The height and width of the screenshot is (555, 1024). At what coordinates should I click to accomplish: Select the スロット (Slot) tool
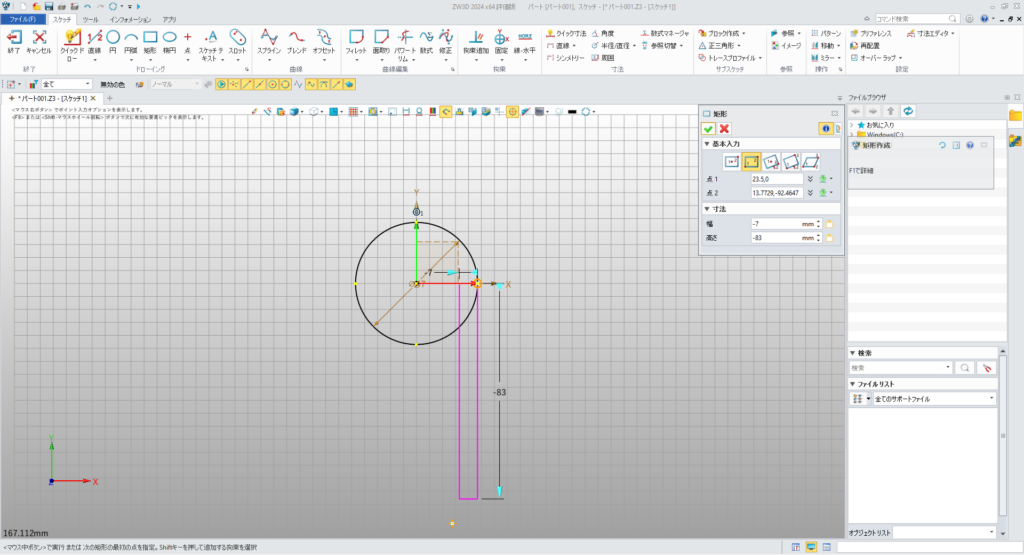click(x=238, y=39)
